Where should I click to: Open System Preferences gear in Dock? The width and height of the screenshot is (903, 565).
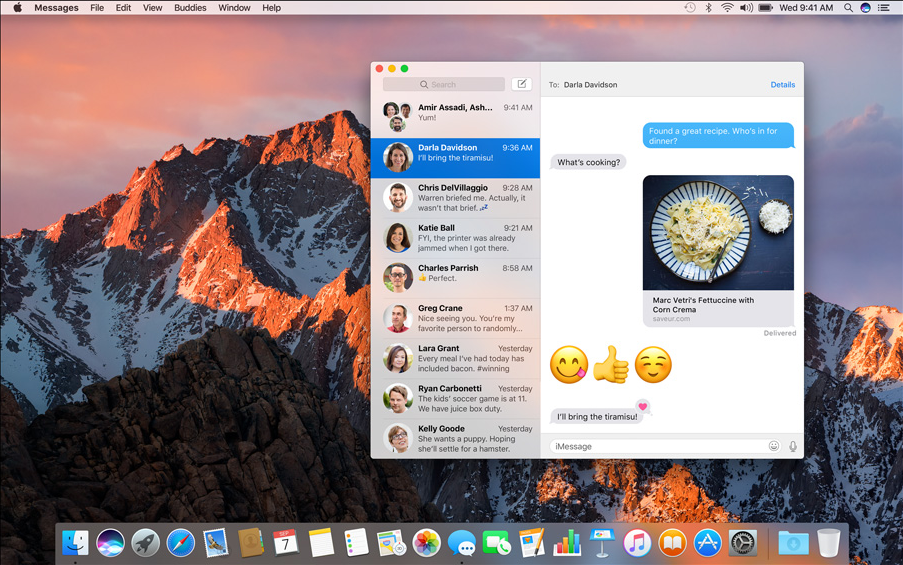(742, 542)
